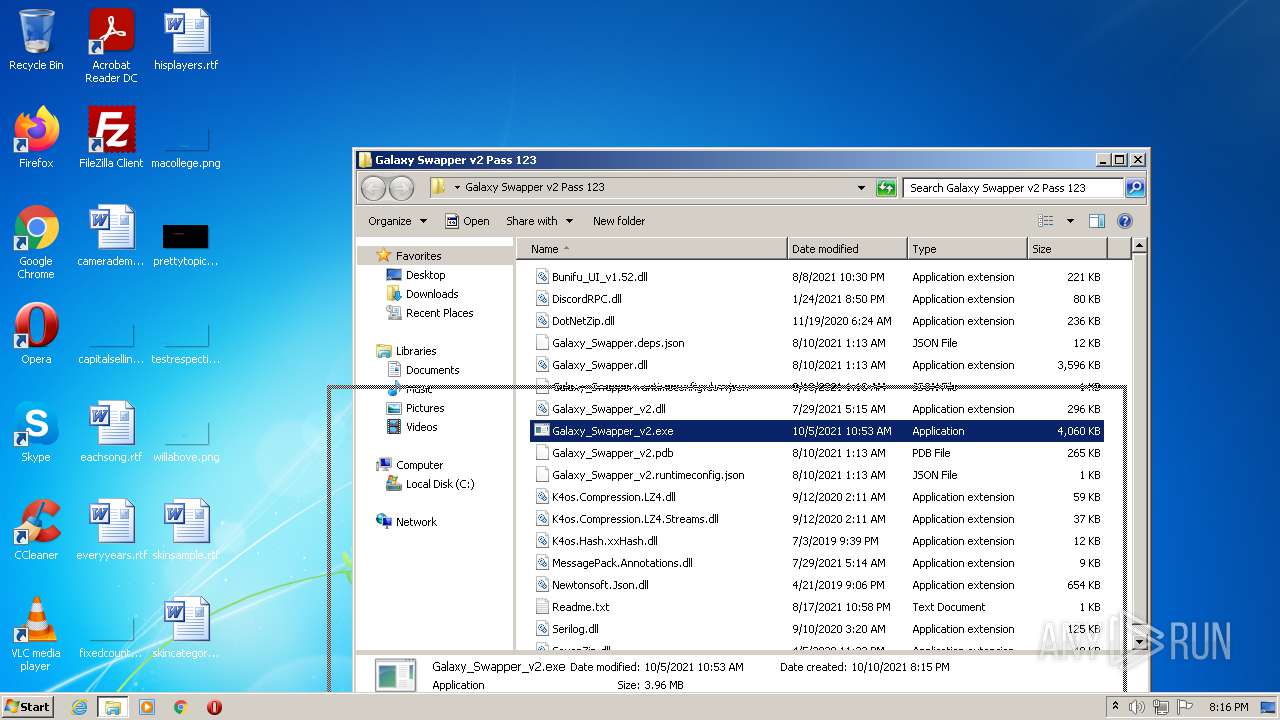1280x720 pixels.
Task: Launch Skype from the desktop
Action: (x=36, y=432)
